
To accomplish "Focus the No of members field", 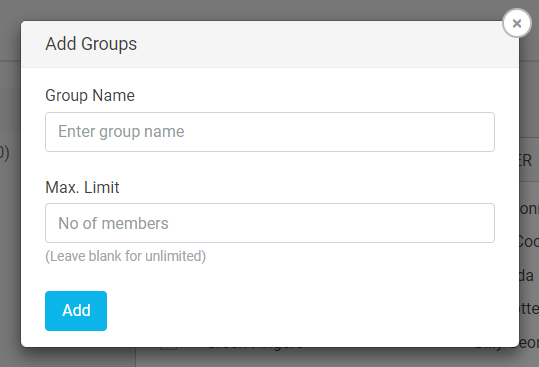I will (270, 223).
